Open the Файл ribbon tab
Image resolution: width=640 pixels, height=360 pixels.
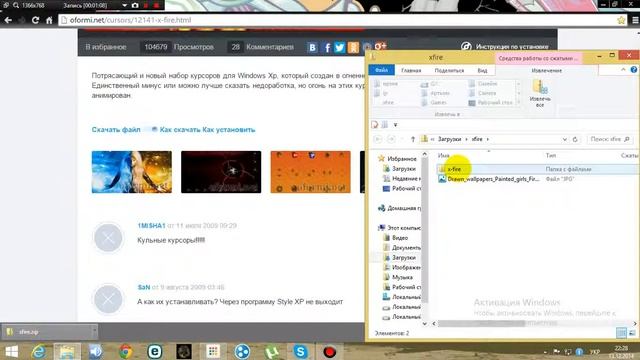point(381,70)
